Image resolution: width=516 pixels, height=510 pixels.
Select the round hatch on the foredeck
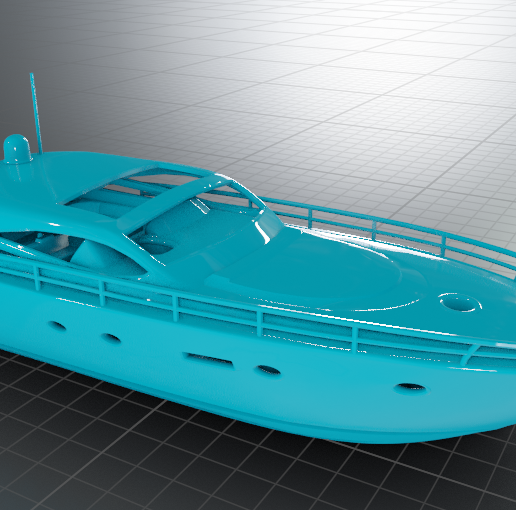click(x=460, y=302)
